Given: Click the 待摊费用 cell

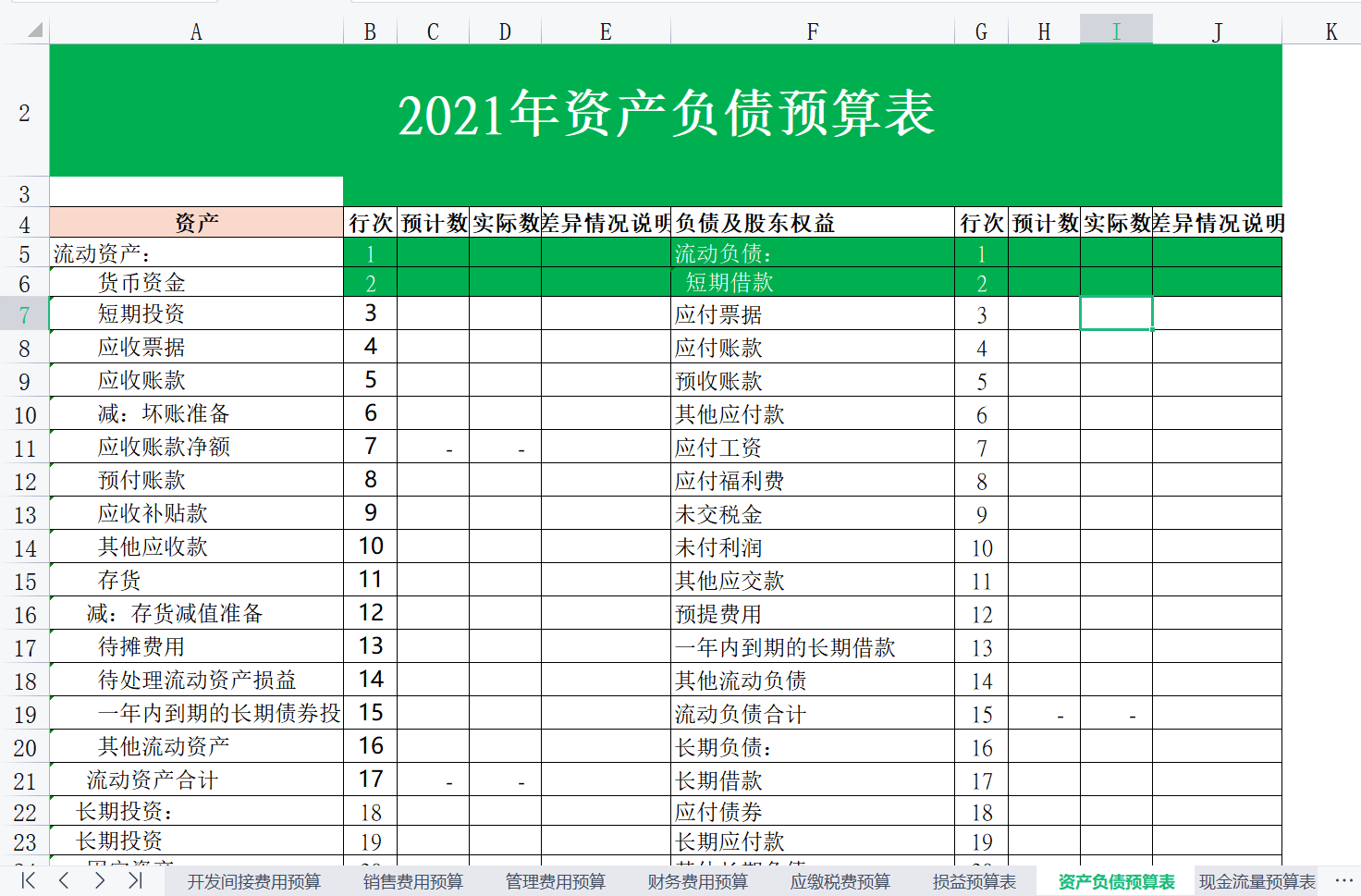Looking at the screenshot, I should click(196, 646).
